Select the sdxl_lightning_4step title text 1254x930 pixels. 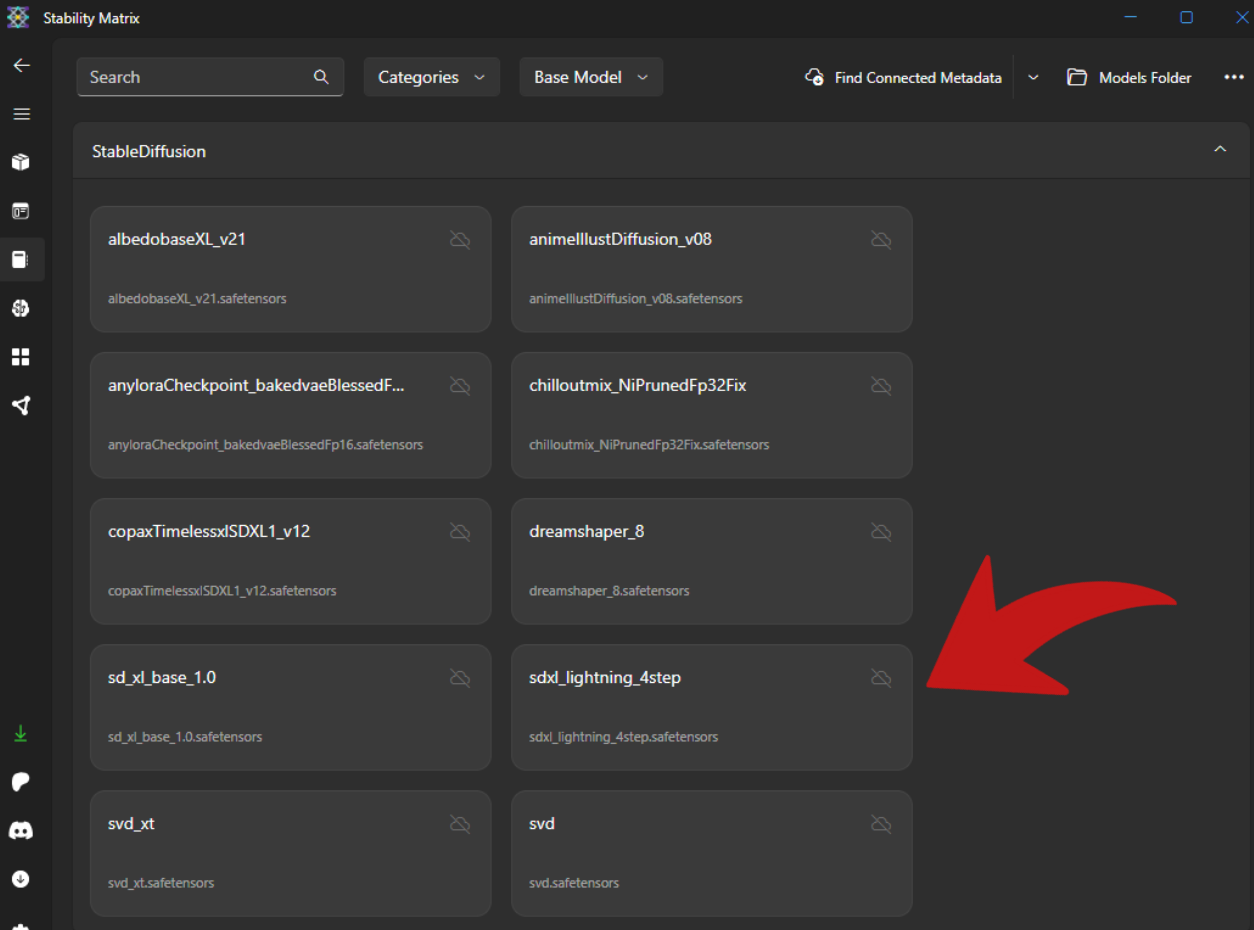(605, 677)
